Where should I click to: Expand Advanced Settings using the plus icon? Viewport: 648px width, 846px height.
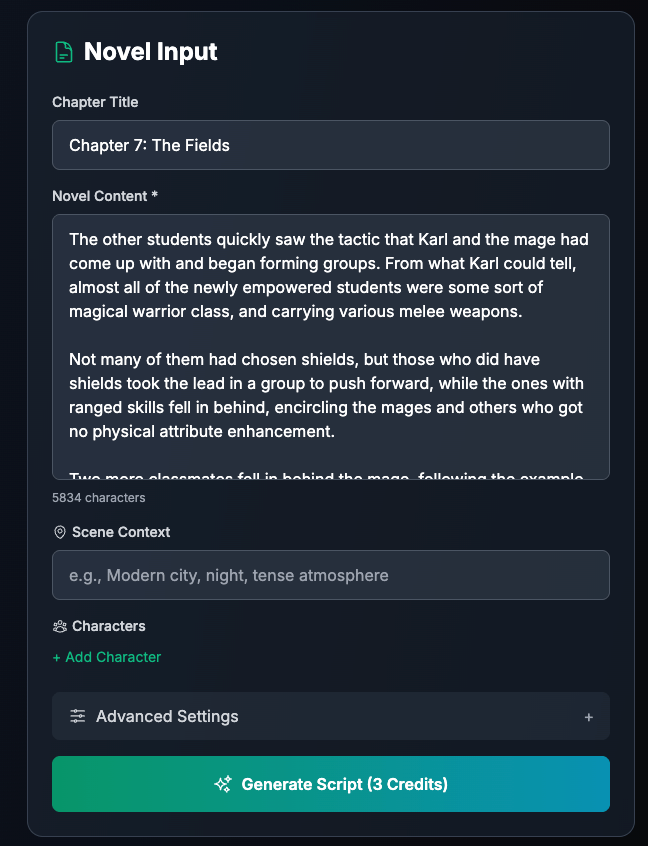point(589,717)
